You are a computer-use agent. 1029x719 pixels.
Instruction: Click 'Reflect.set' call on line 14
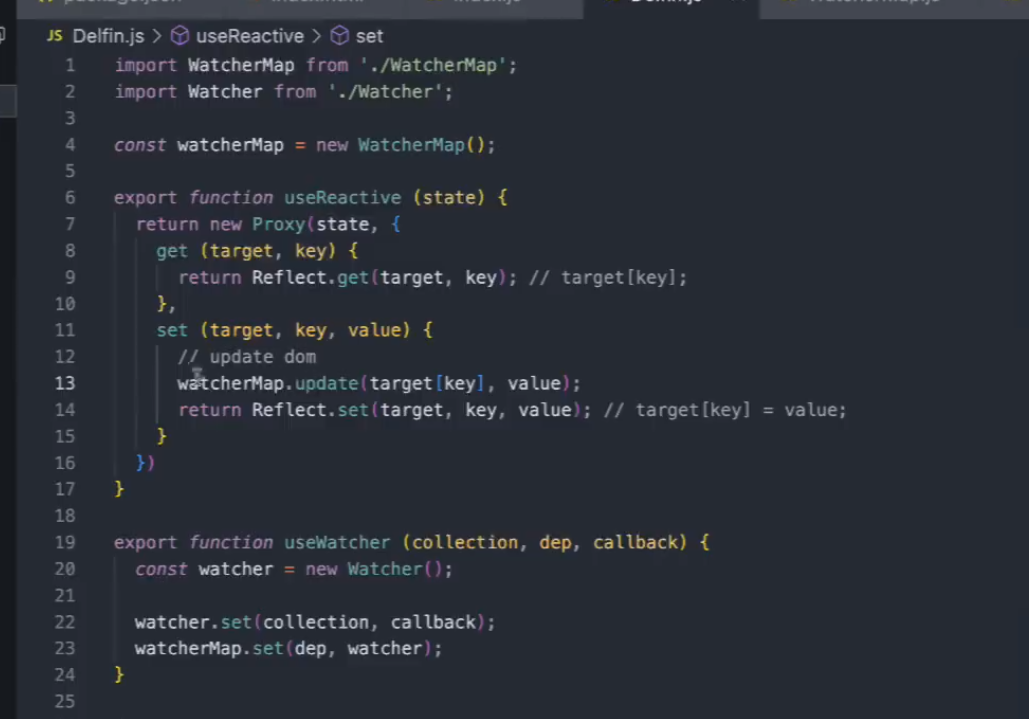pos(310,410)
